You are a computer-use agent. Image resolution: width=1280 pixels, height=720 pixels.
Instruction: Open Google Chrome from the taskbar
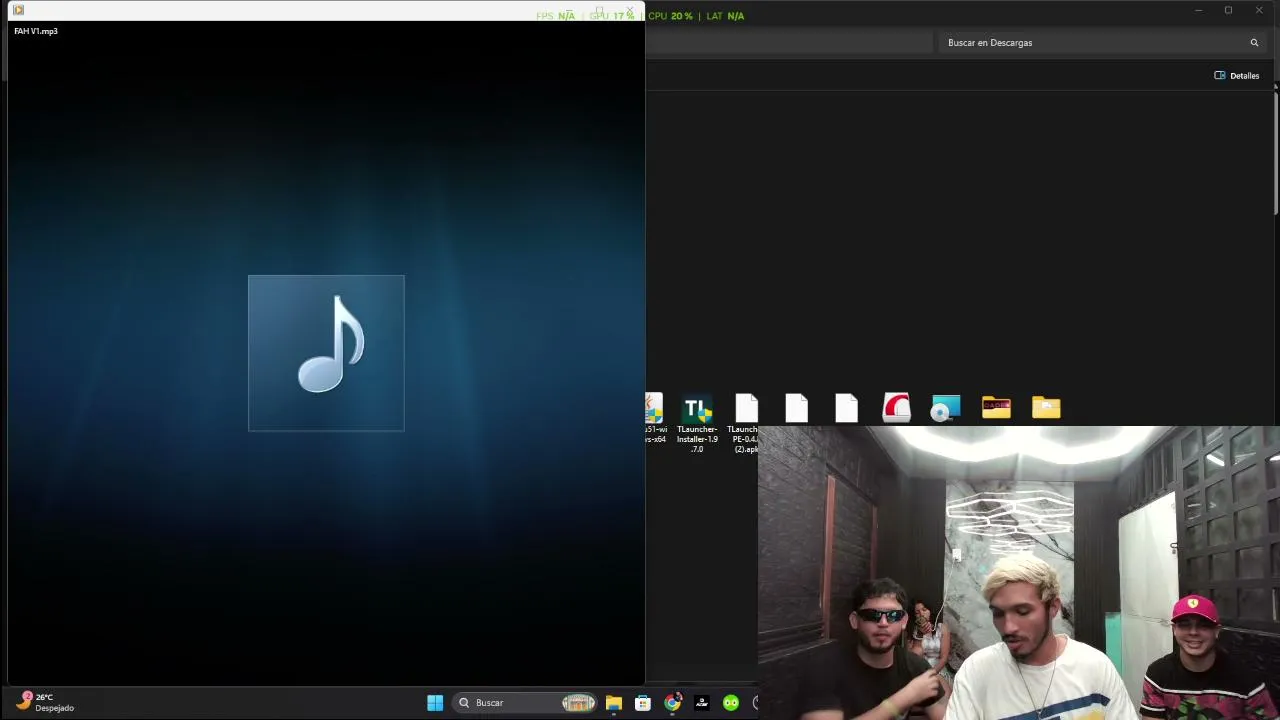673,703
